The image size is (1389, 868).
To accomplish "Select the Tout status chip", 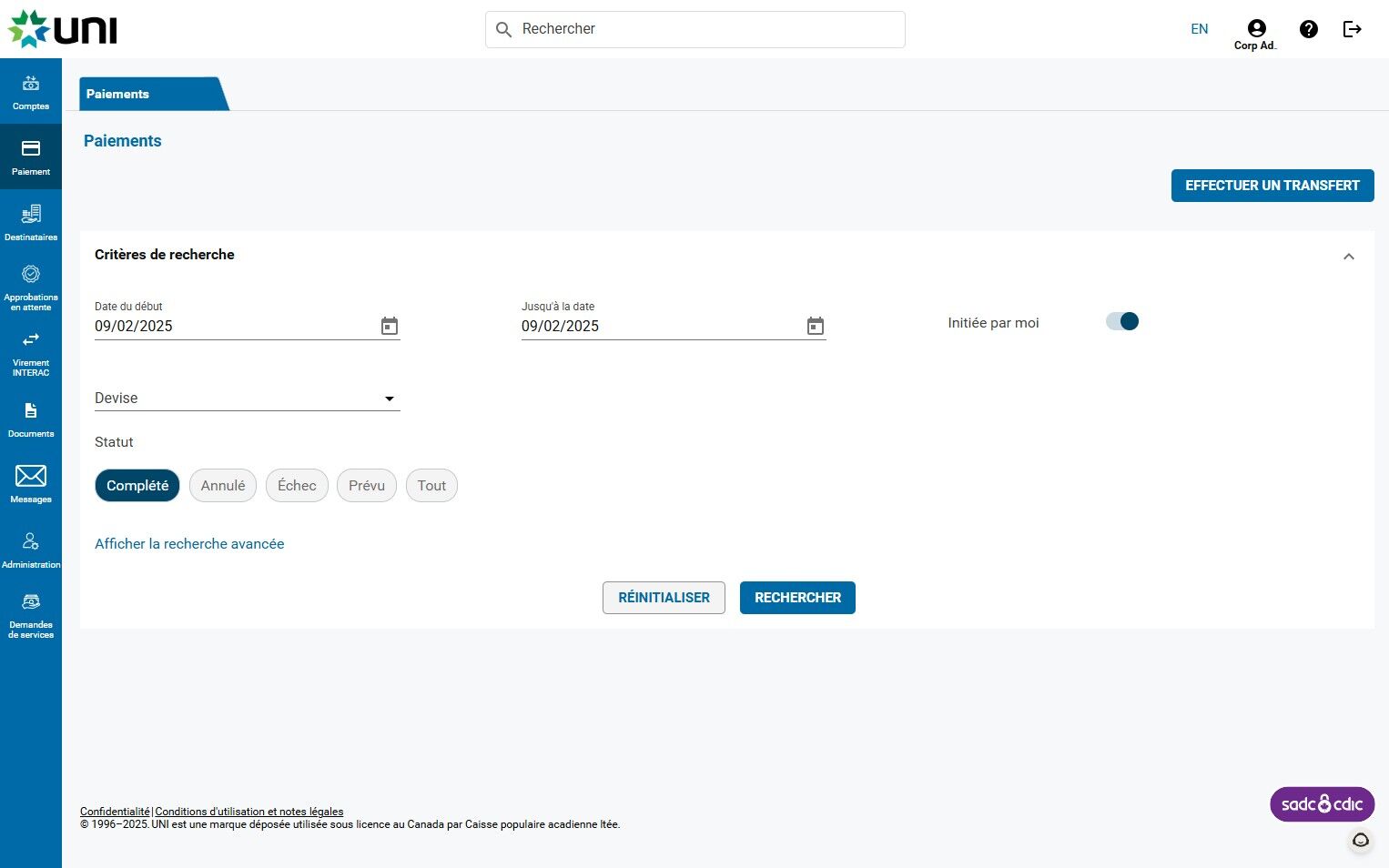I will [x=431, y=486].
